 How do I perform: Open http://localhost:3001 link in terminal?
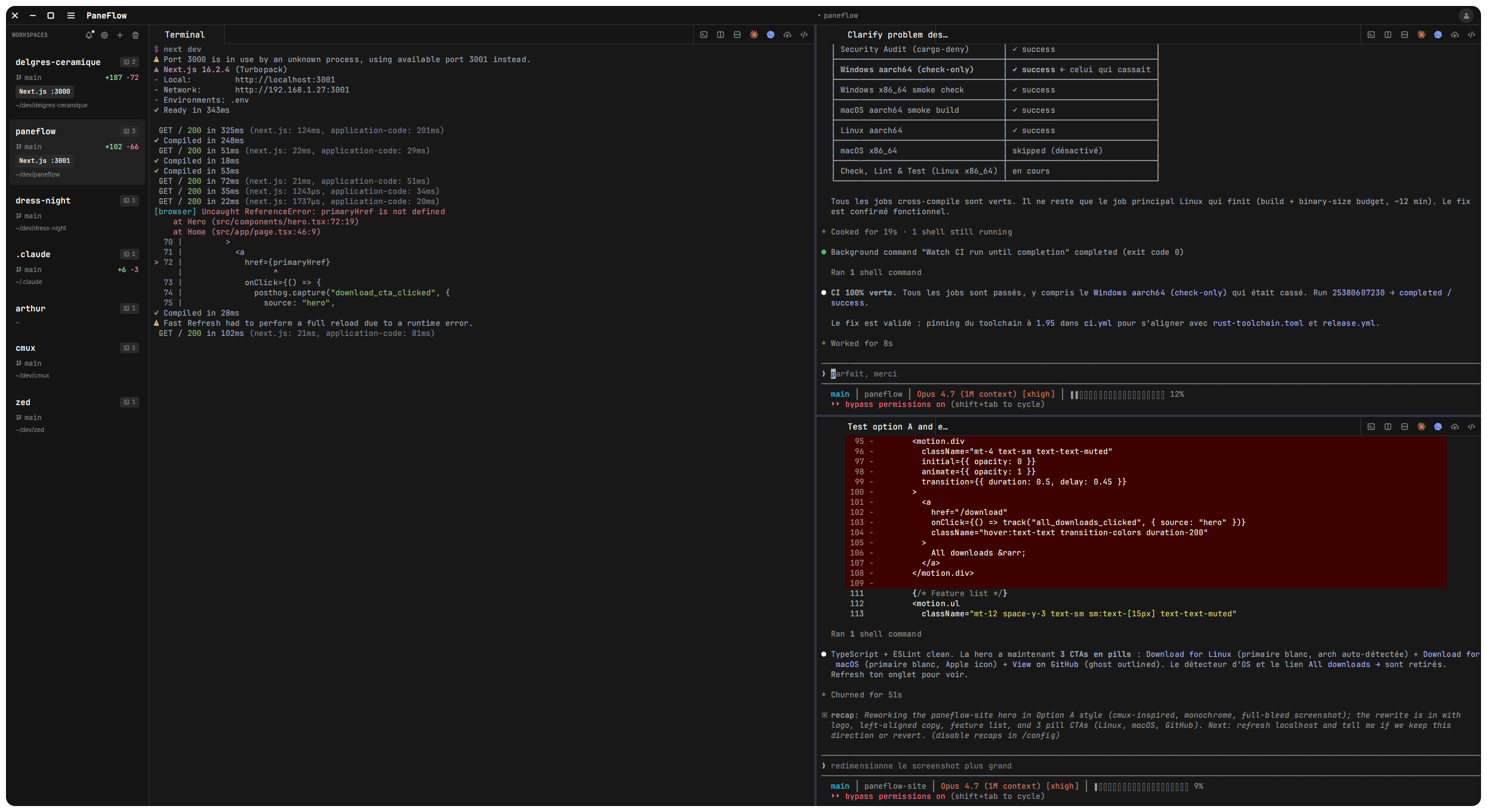285,80
